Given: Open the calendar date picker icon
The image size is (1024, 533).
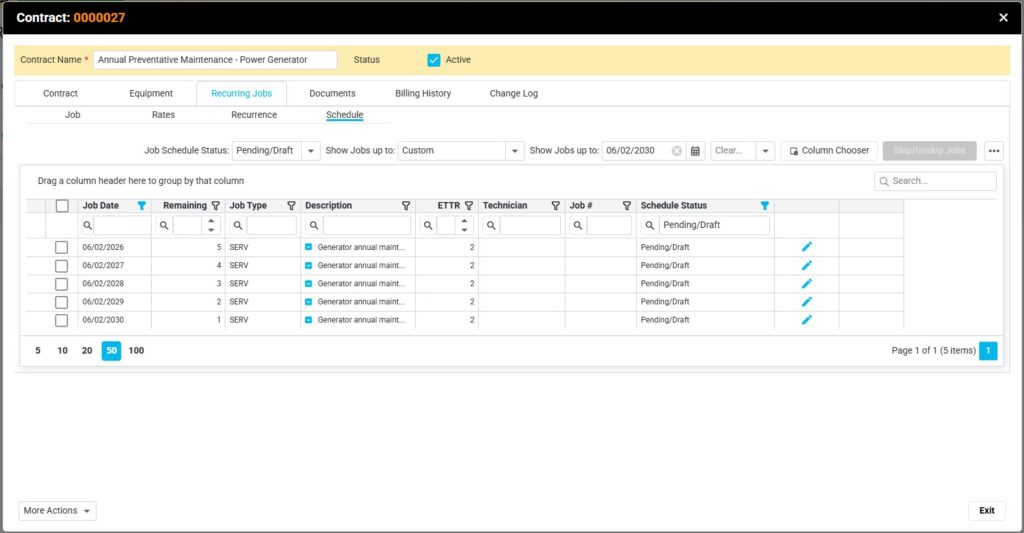Looking at the screenshot, I should pyautogui.click(x=696, y=151).
